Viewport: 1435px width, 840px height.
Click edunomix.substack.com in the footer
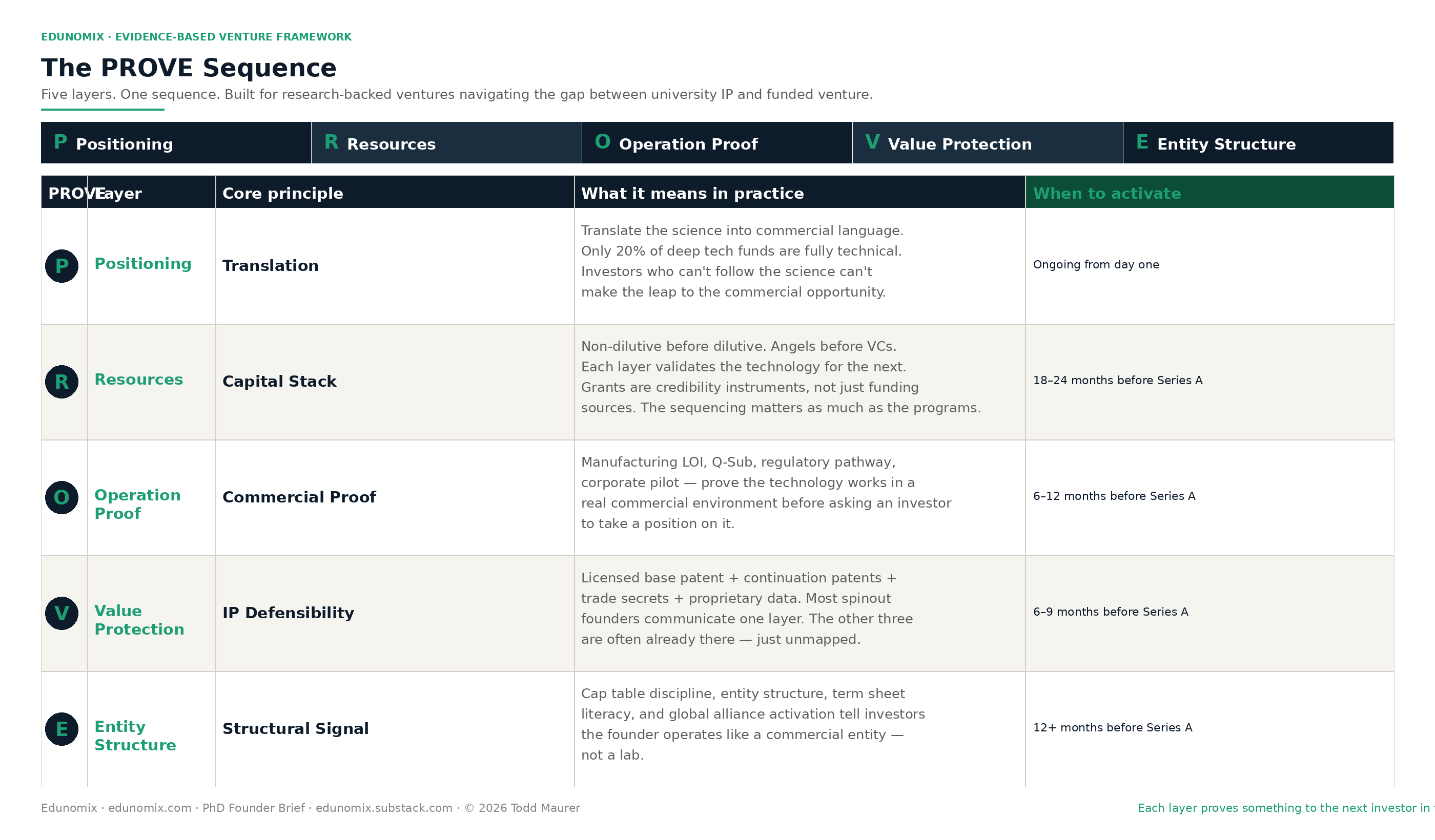[x=384, y=808]
